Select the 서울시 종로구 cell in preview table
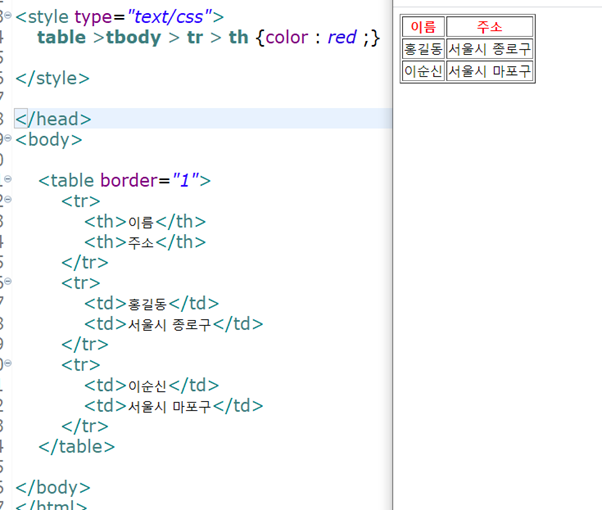602x510 pixels. (x=490, y=49)
